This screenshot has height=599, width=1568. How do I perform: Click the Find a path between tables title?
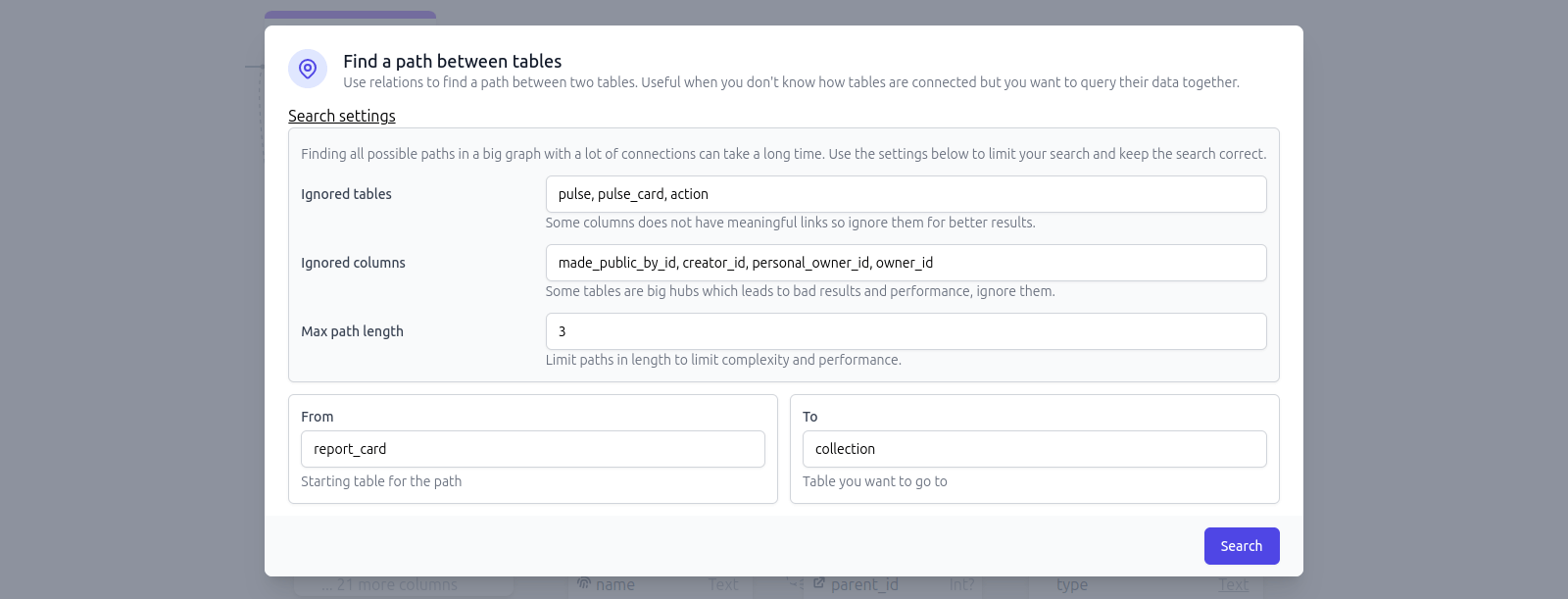point(453,61)
